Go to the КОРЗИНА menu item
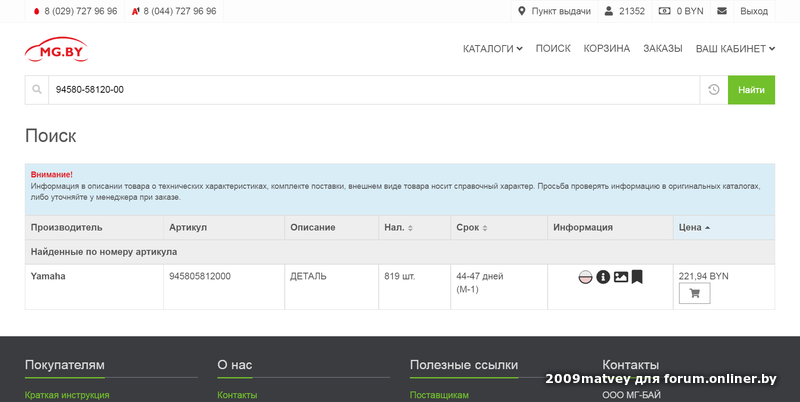The width and height of the screenshot is (800, 402). (x=606, y=49)
